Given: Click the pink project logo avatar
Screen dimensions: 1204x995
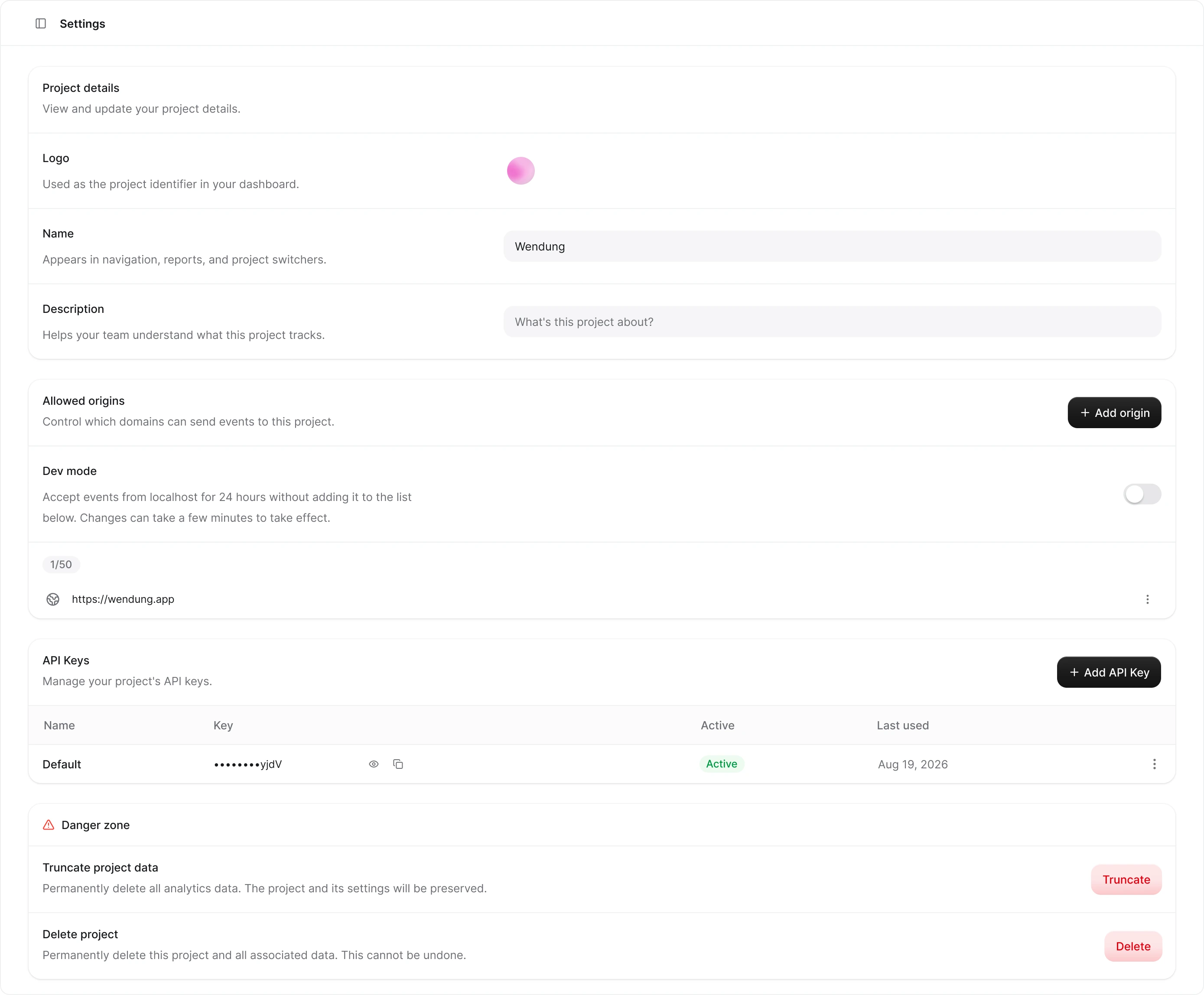Looking at the screenshot, I should point(521,171).
